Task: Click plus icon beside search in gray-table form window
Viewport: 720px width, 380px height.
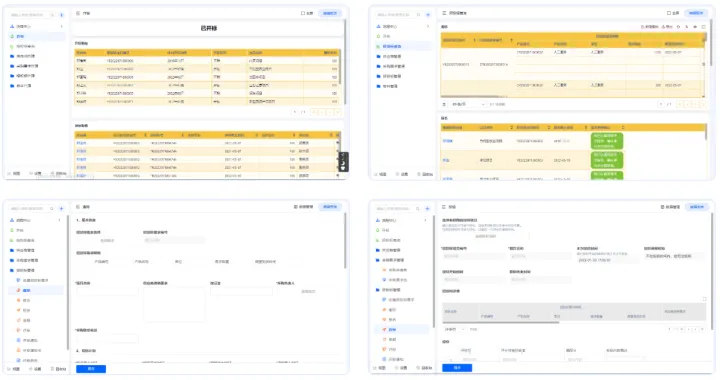Action: coord(428,209)
